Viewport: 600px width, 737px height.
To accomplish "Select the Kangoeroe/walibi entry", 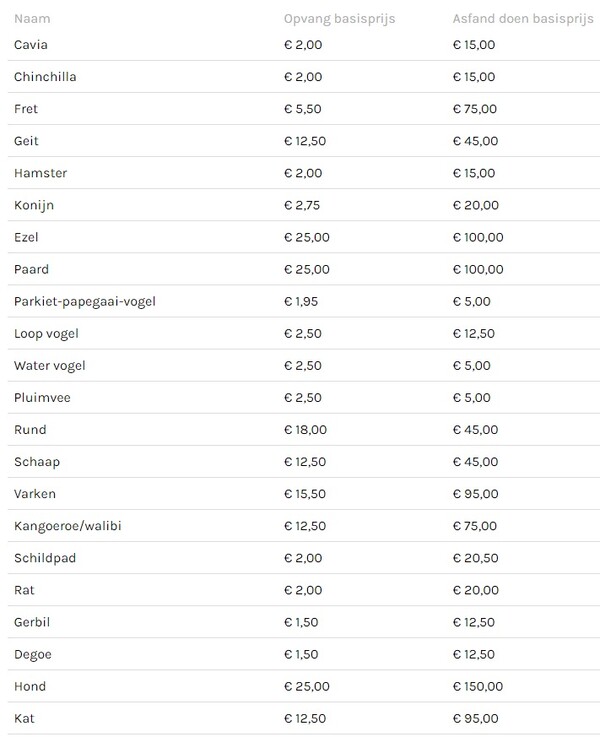I will (x=68, y=526).
